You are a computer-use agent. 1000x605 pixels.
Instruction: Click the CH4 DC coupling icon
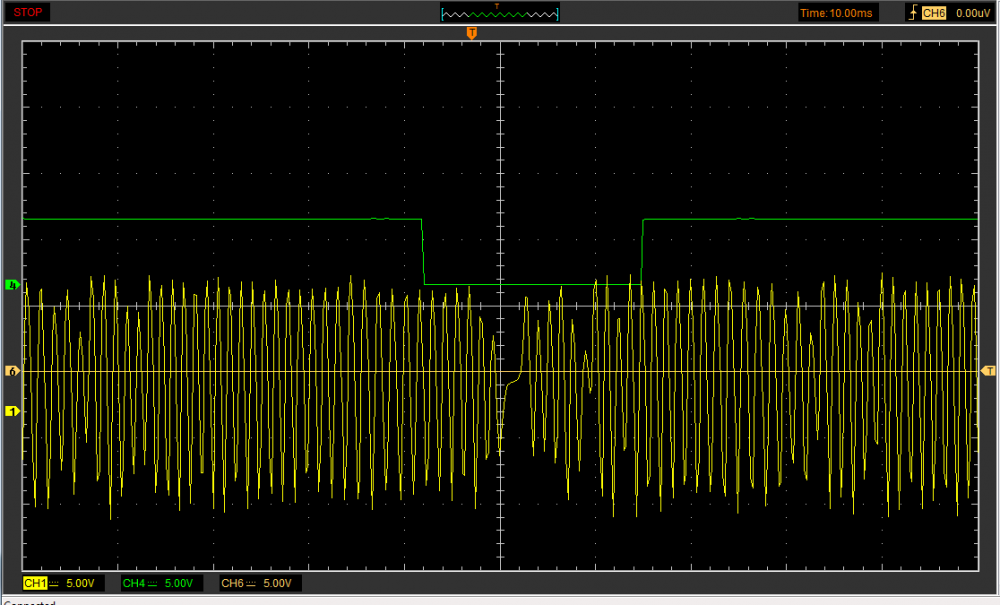click(153, 583)
